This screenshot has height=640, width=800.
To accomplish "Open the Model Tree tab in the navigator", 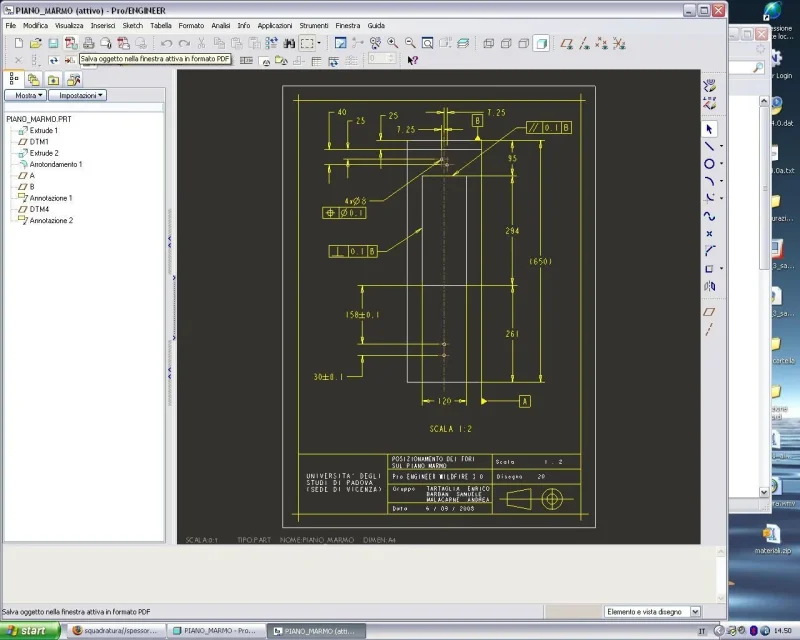I will [x=14, y=79].
